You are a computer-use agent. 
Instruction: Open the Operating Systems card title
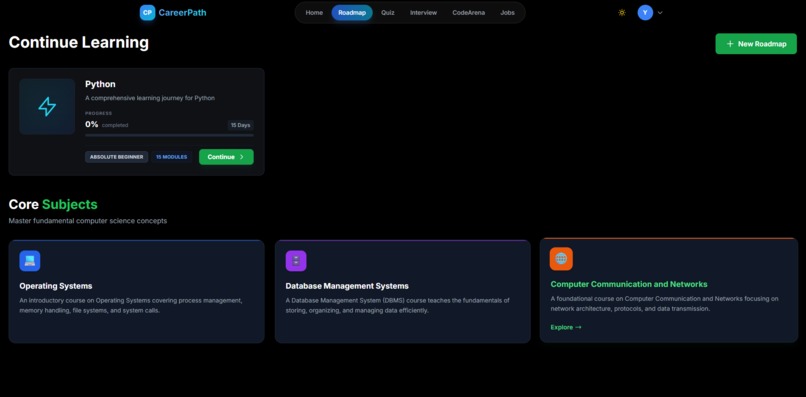pos(56,286)
